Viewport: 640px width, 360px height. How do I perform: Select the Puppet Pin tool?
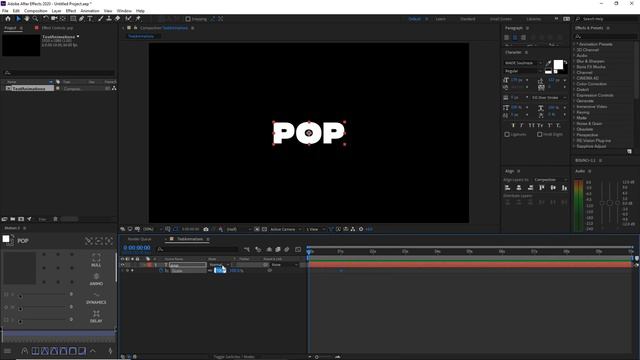pyautogui.click(x=138, y=19)
